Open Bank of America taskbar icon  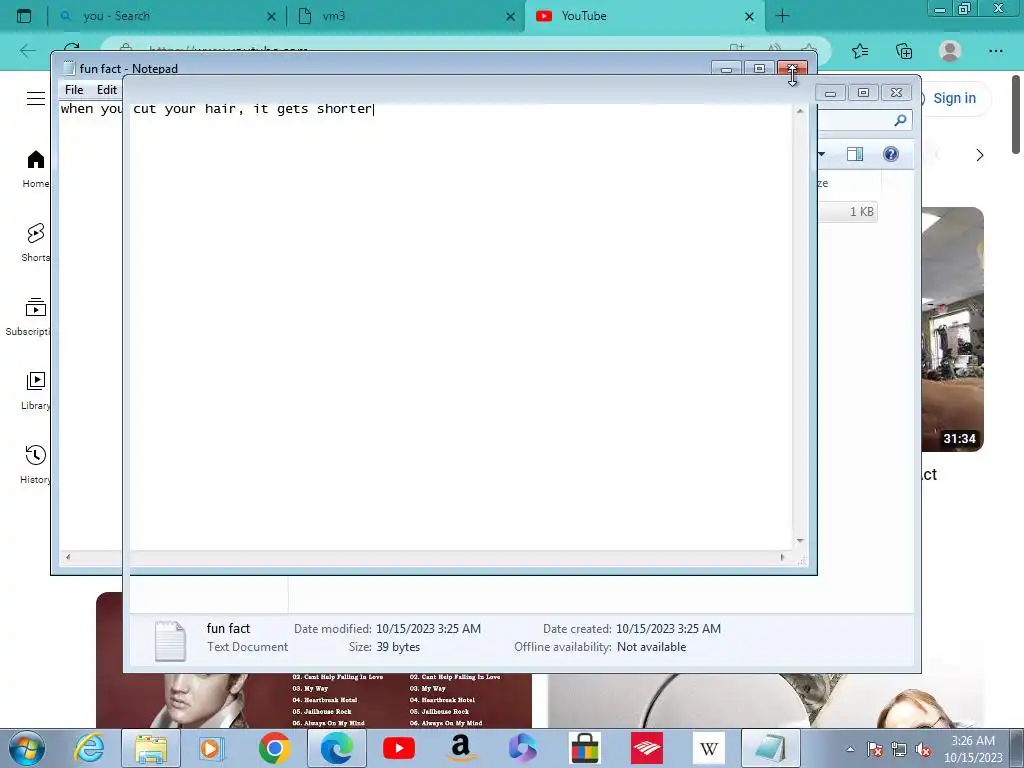click(x=647, y=748)
